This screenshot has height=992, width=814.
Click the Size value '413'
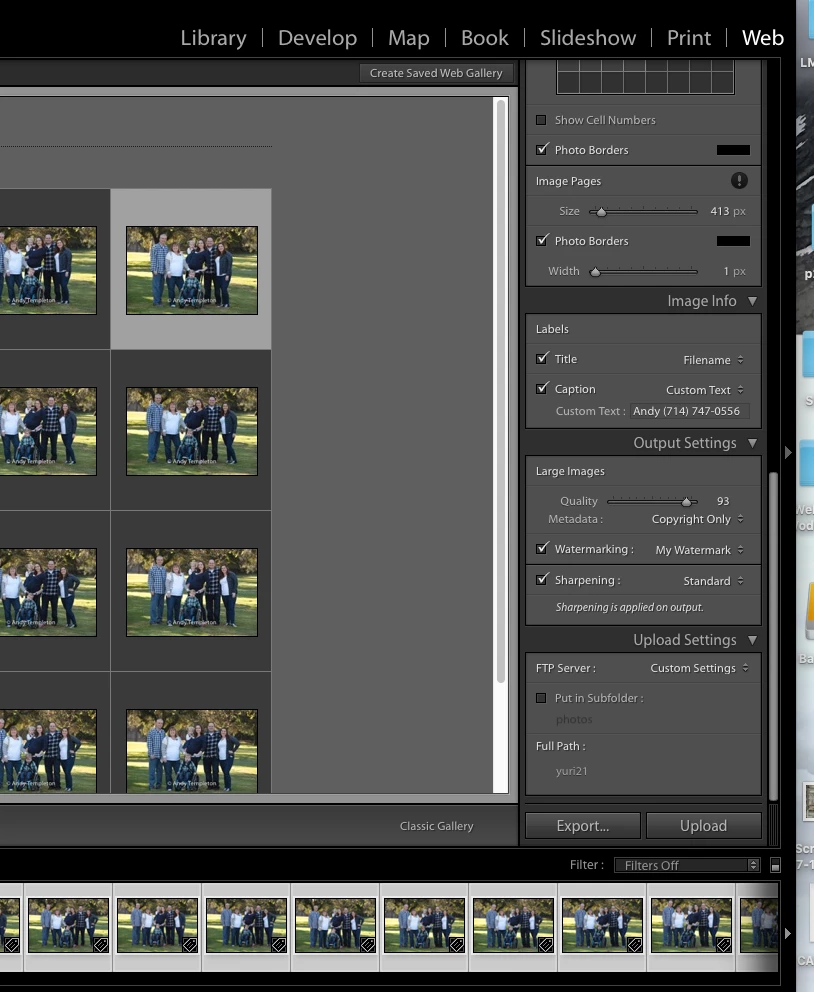pyautogui.click(x=720, y=211)
